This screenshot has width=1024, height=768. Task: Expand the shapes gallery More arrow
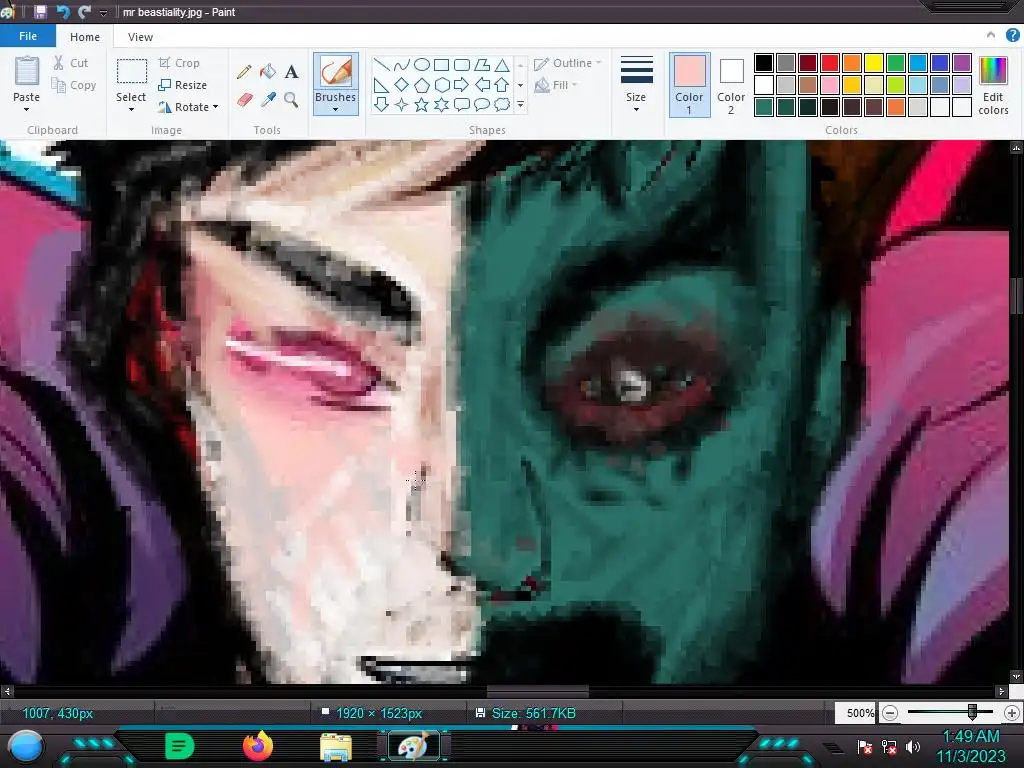click(520, 104)
